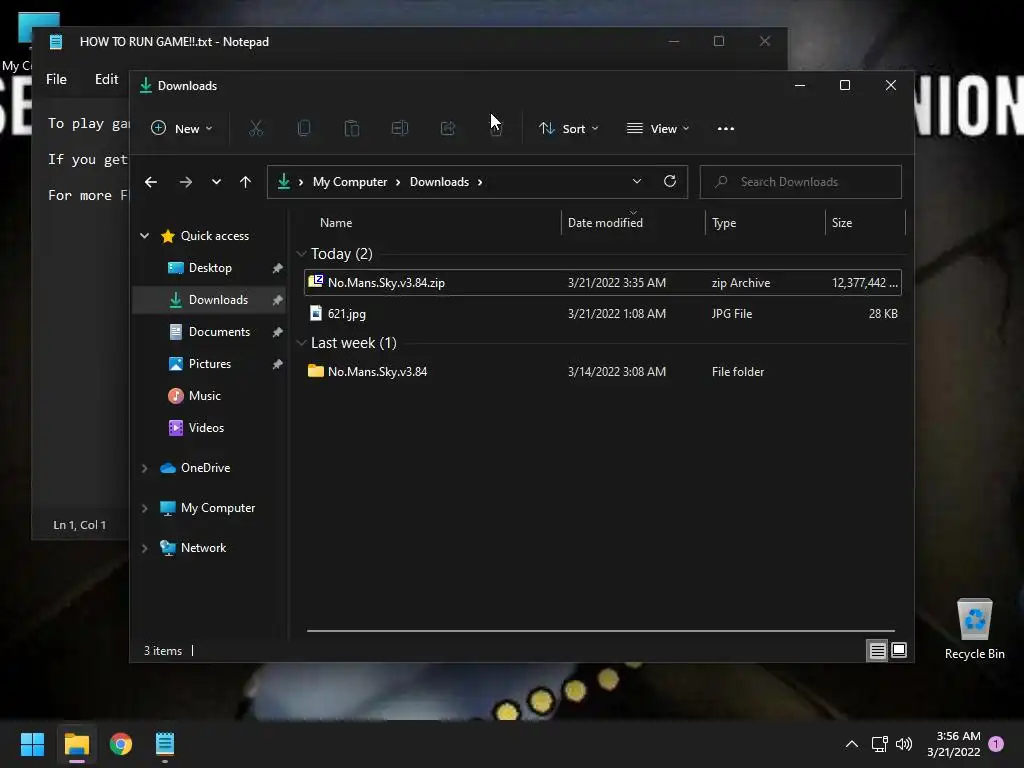Show hidden tray icons chevron
This screenshot has height=768, width=1024.
pyautogui.click(x=852, y=743)
